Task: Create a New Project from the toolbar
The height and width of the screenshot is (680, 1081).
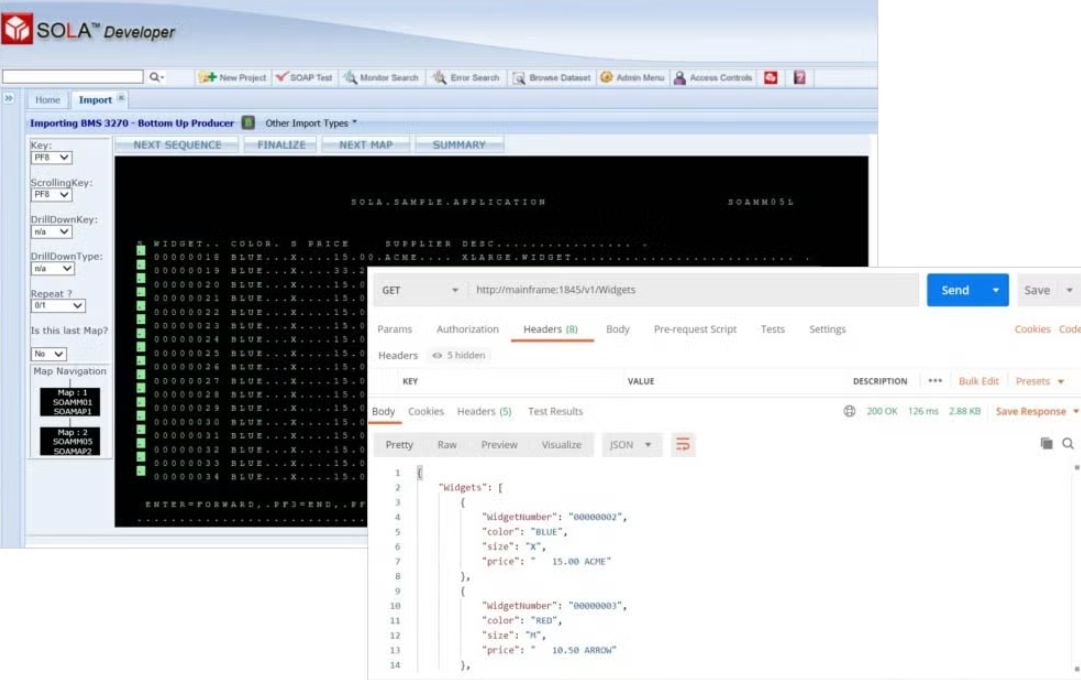Action: click(x=233, y=77)
